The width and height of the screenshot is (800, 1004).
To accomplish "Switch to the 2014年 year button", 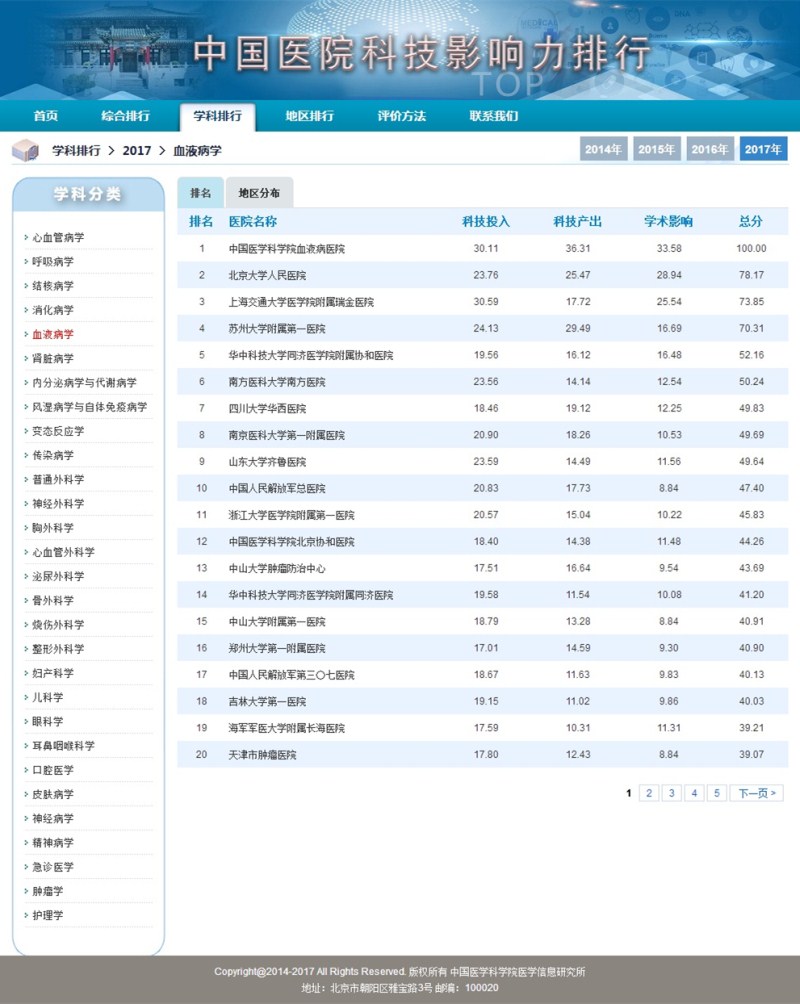I will click(603, 150).
